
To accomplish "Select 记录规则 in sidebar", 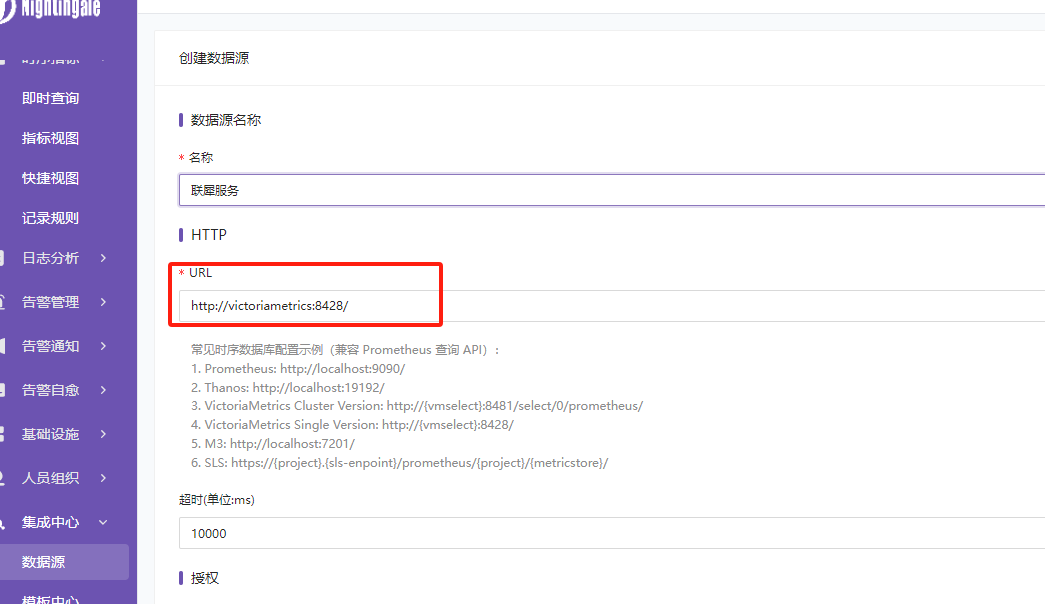I will pyautogui.click(x=50, y=218).
